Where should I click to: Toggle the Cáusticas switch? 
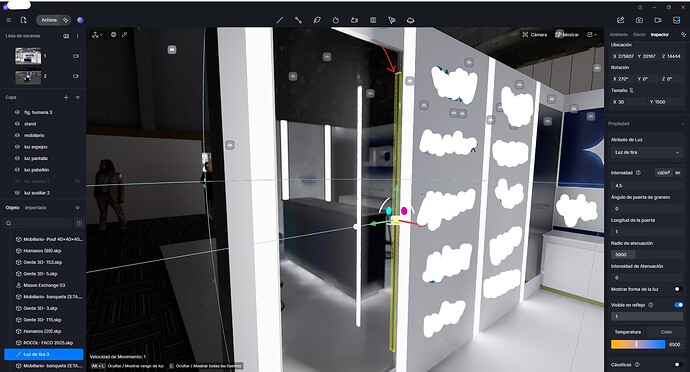pos(678,365)
